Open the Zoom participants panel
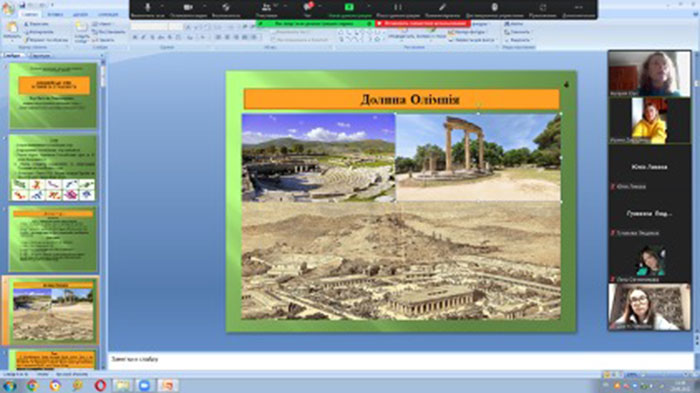 pos(266,7)
